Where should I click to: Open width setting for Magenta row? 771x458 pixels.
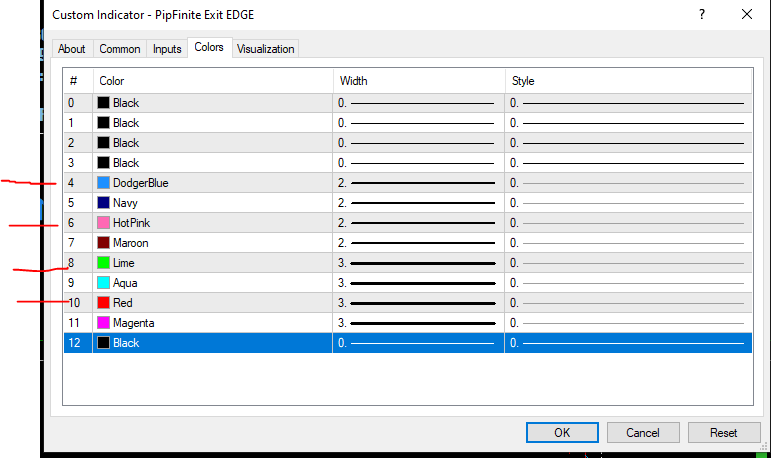pyautogui.click(x=418, y=323)
